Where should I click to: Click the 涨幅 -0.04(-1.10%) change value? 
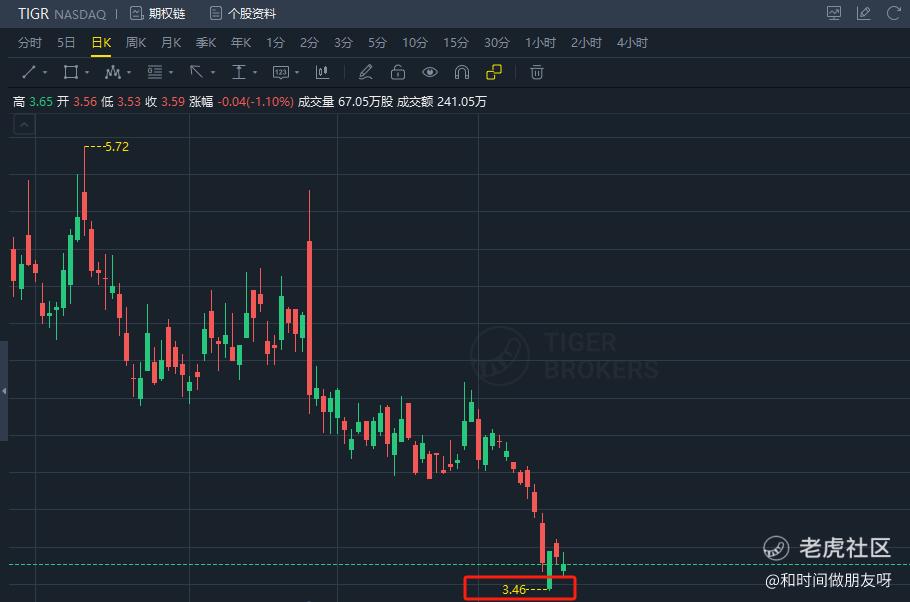[x=241, y=102]
